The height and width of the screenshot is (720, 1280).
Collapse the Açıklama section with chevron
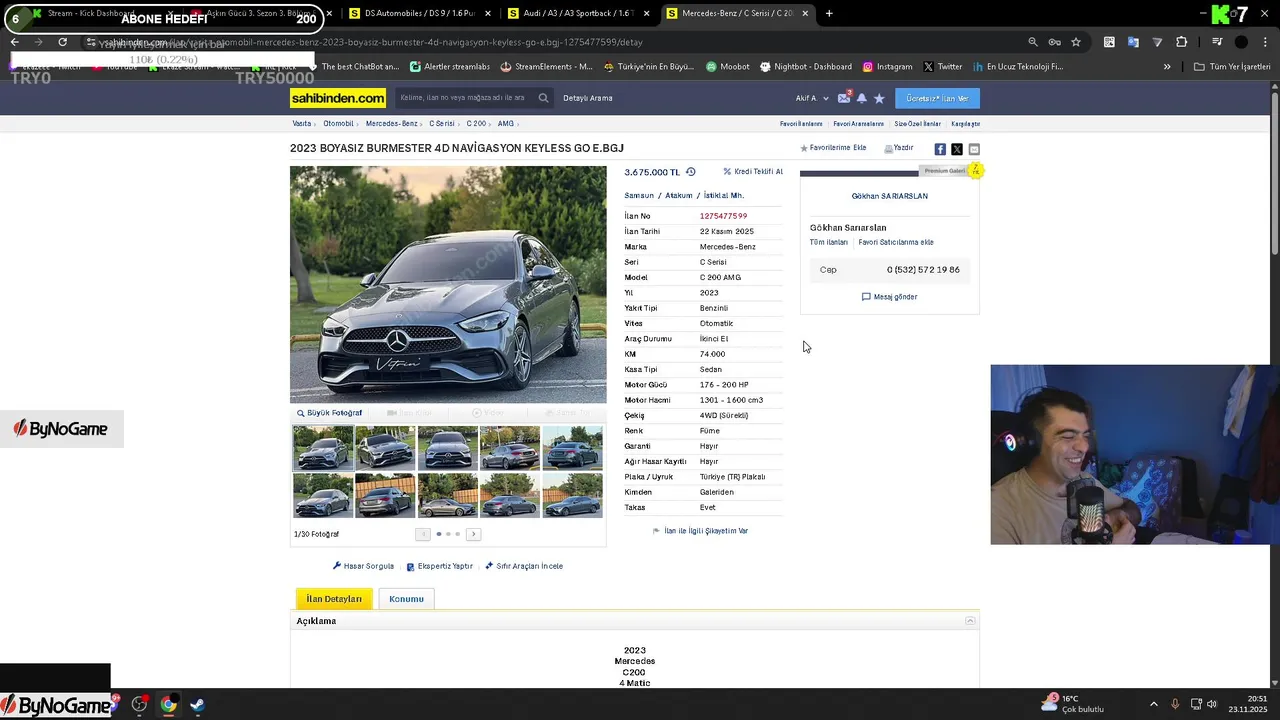(970, 621)
